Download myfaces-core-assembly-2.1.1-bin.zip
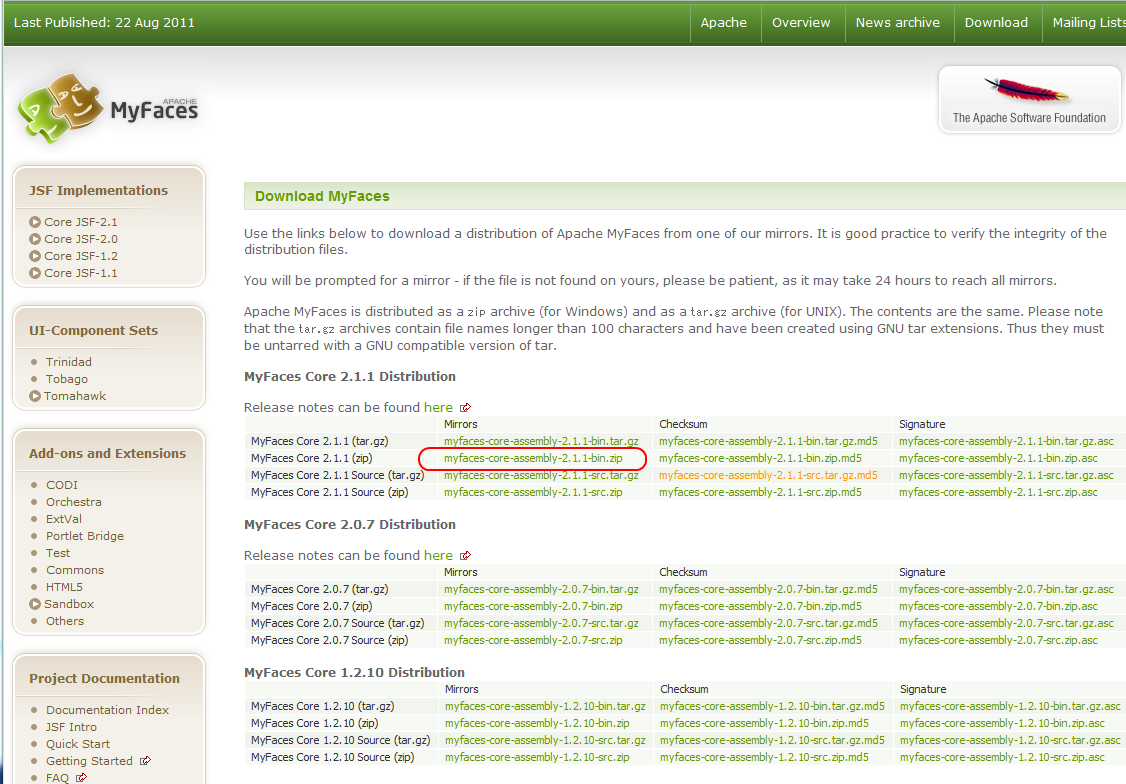Viewport: 1126px width, 784px height. [533, 458]
